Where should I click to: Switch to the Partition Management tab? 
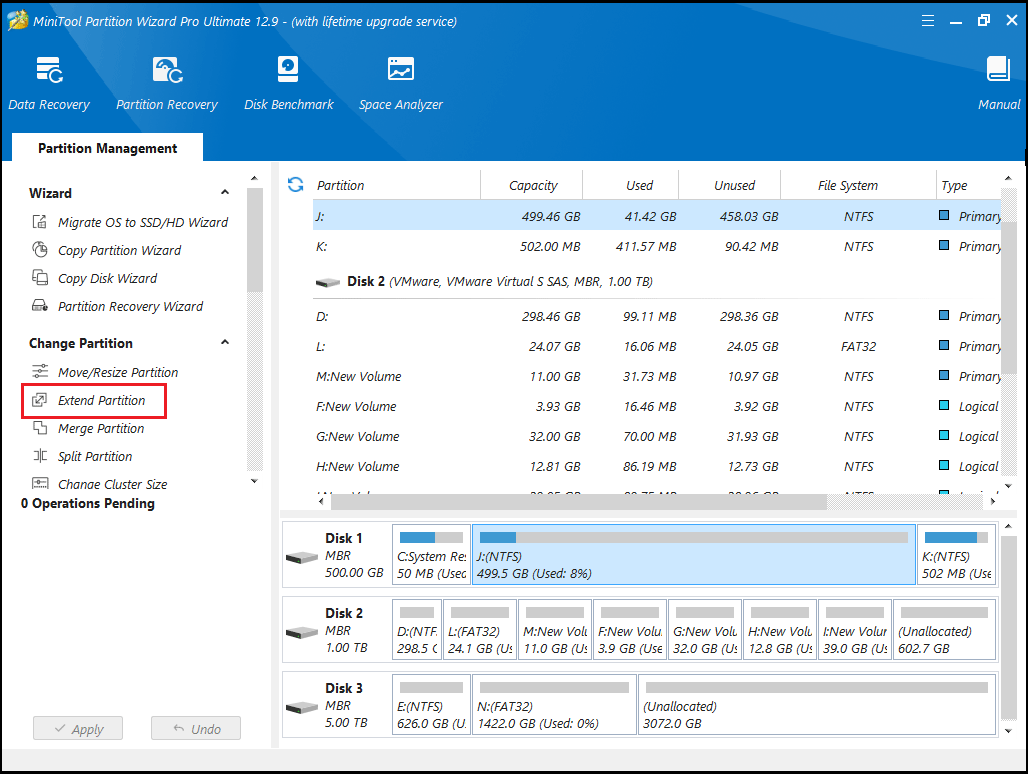tap(108, 148)
